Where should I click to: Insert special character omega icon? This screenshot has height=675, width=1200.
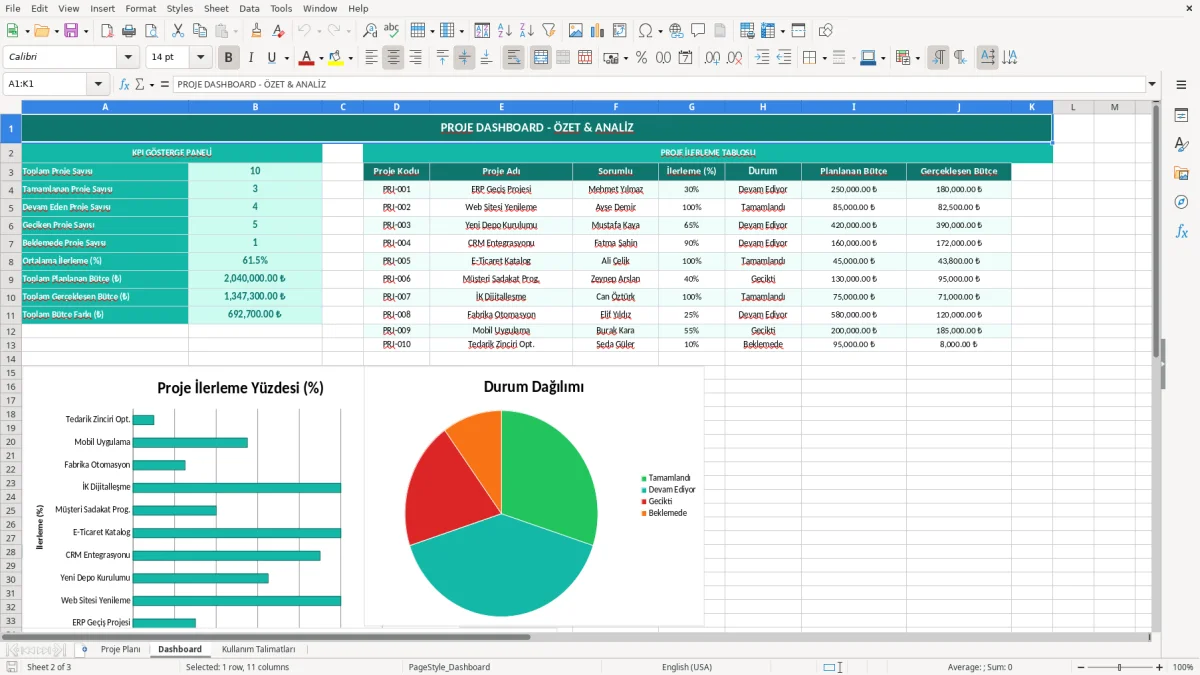point(645,31)
